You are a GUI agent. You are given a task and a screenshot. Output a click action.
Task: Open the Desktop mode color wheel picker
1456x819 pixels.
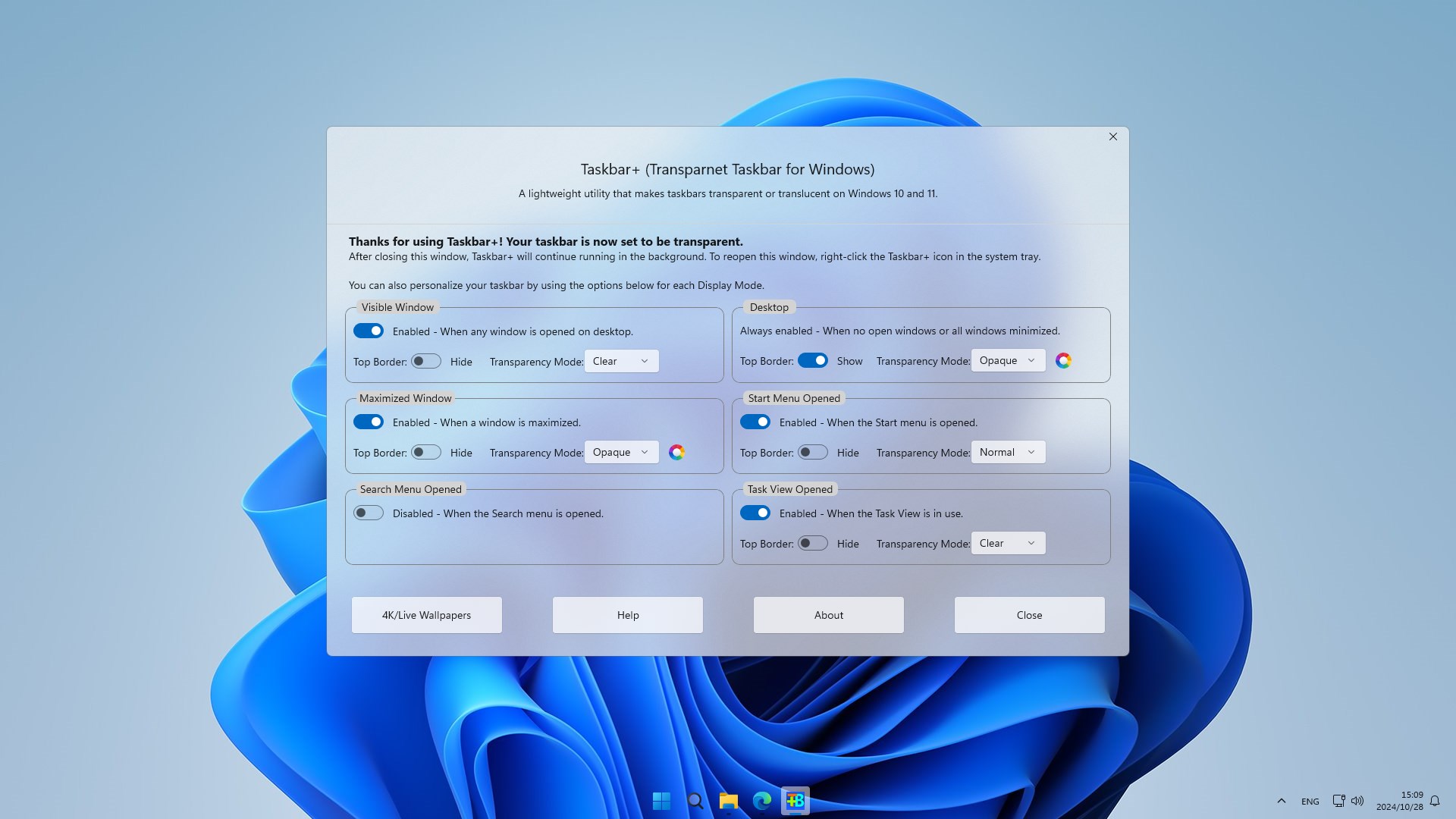(x=1064, y=360)
